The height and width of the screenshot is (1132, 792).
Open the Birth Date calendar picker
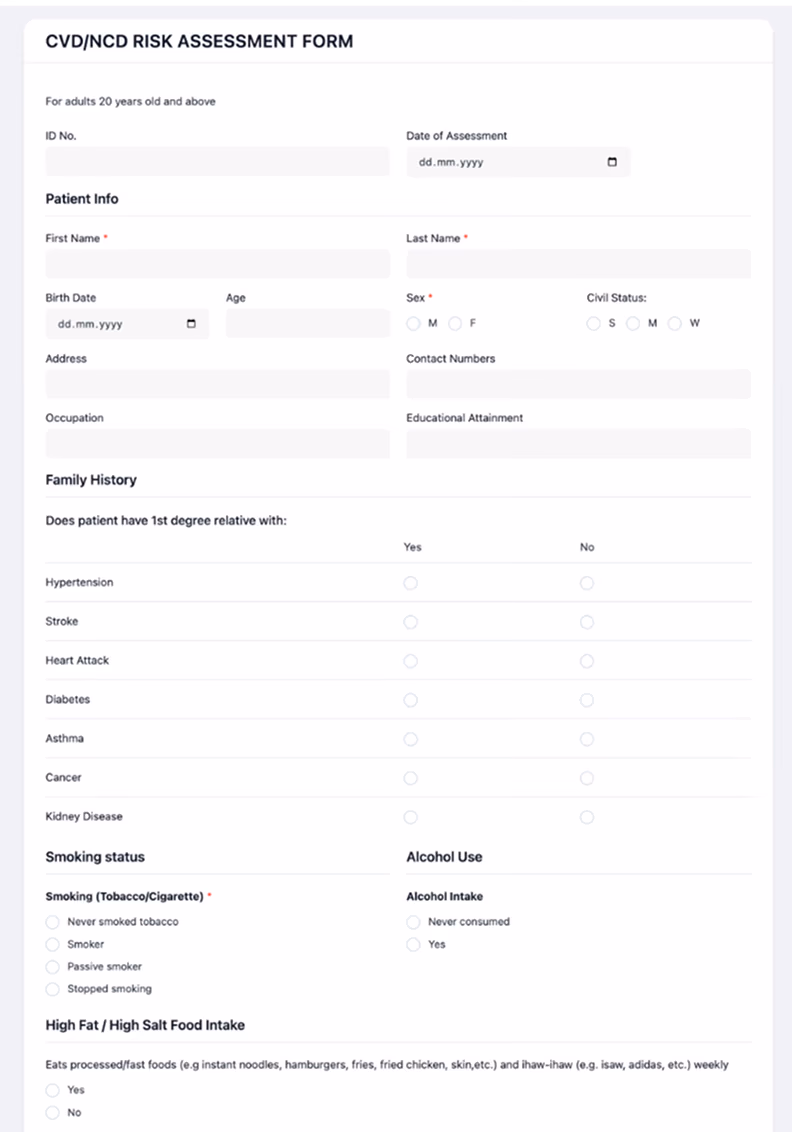click(192, 323)
